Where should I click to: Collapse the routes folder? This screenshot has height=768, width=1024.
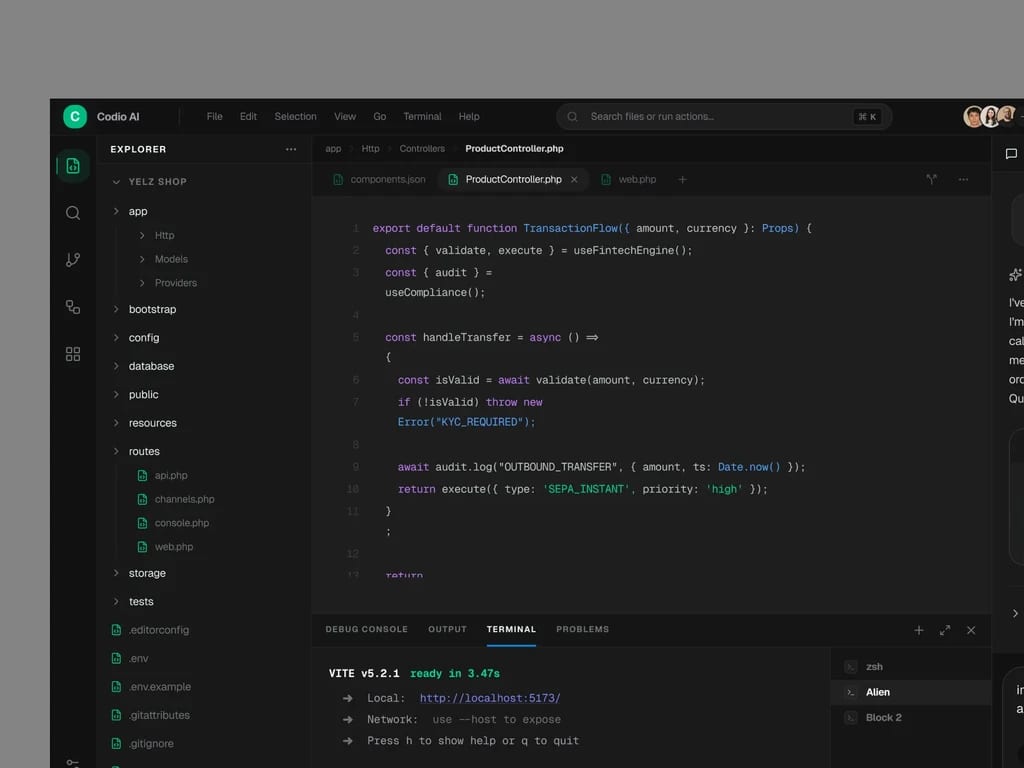coord(116,451)
